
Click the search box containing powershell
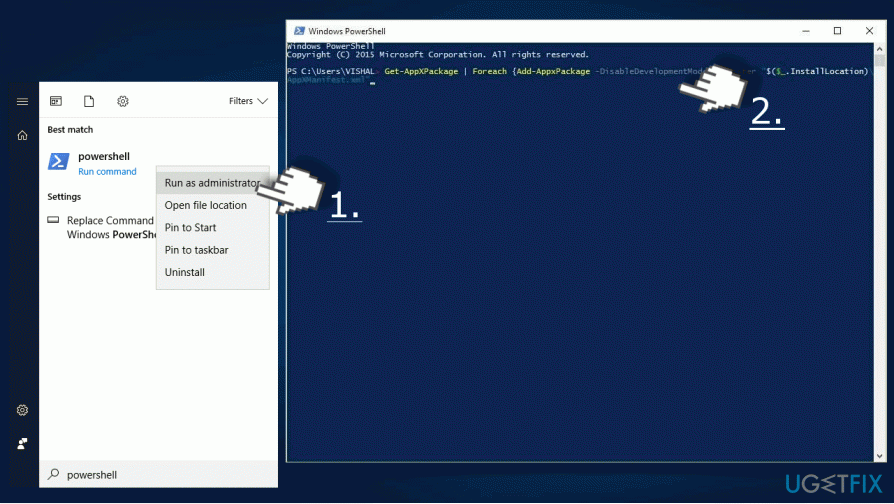point(159,474)
